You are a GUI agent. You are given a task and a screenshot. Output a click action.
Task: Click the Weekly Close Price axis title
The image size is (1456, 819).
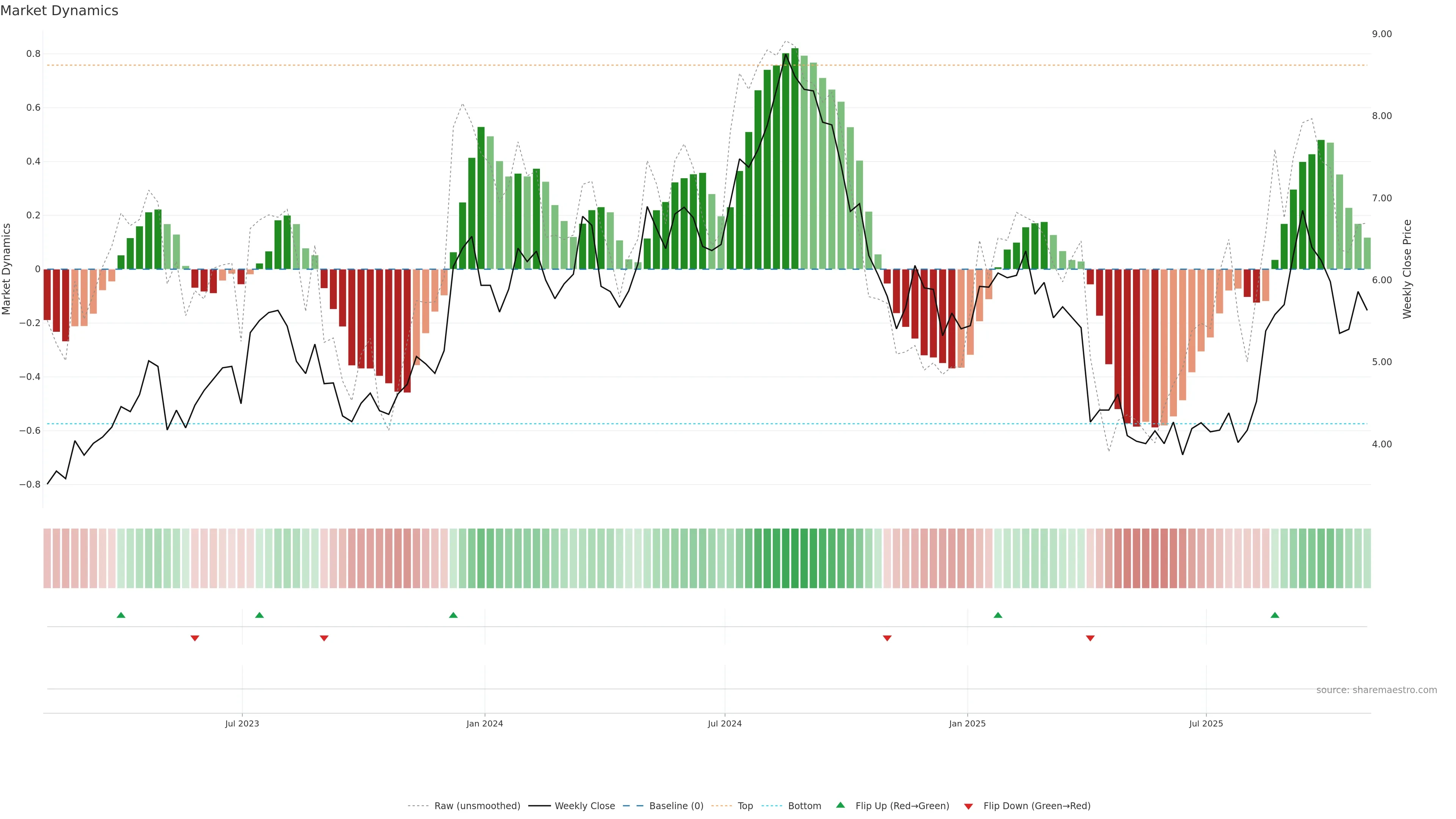tap(1407, 269)
